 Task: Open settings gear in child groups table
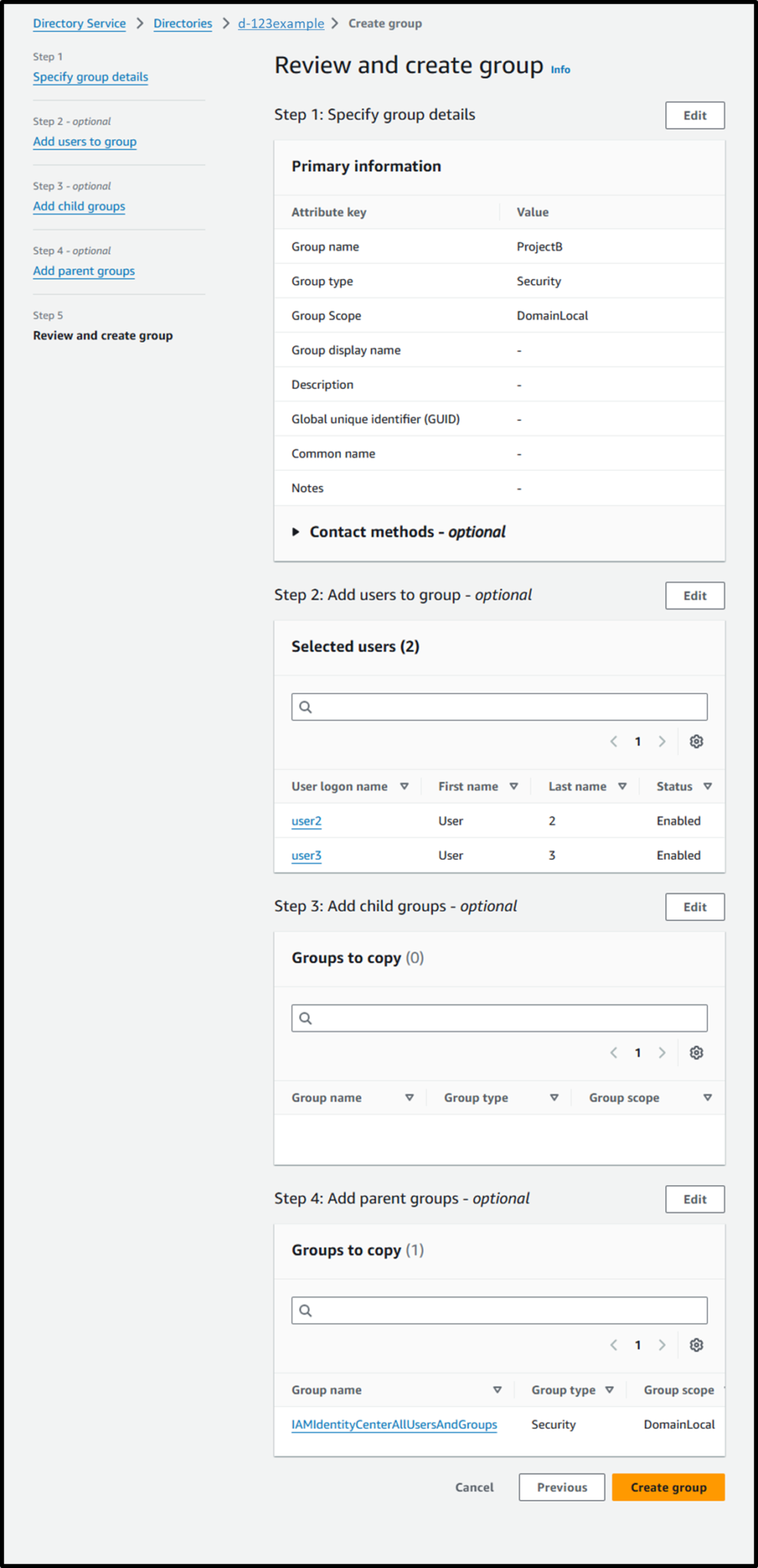pos(696,1053)
